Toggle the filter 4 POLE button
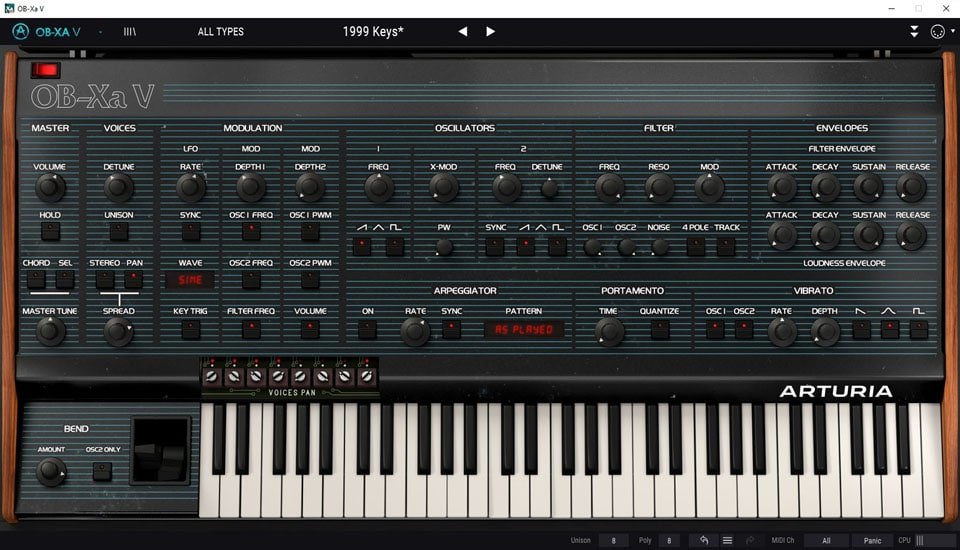The width and height of the screenshot is (960, 550). [696, 246]
